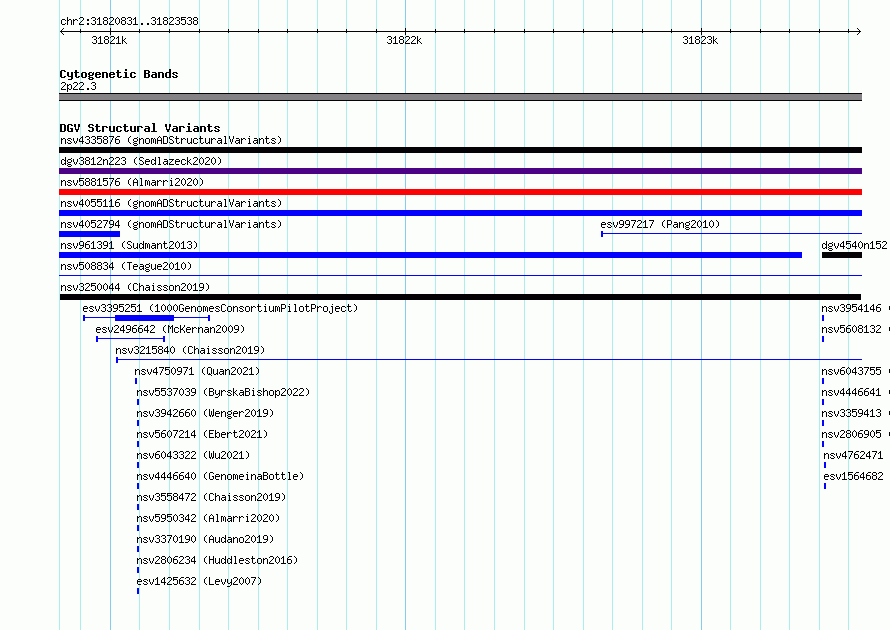Open nsv4052794 gnomADStructuralVariants entry
890x630 pixels.
[x=171, y=224]
